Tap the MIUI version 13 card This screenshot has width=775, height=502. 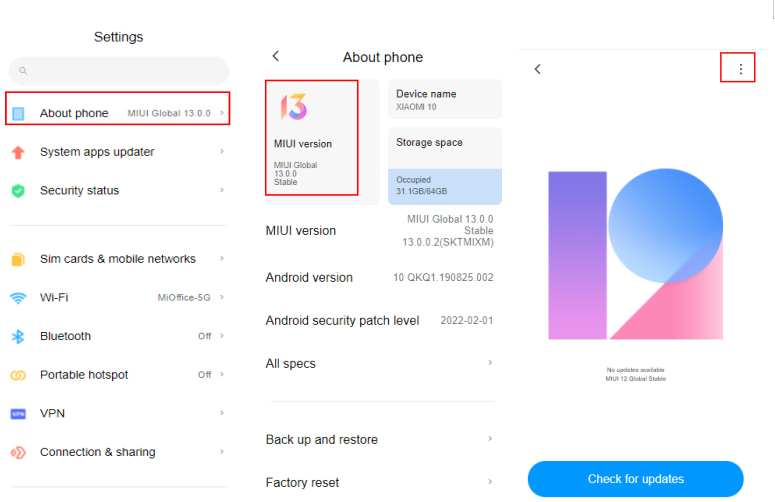311,138
